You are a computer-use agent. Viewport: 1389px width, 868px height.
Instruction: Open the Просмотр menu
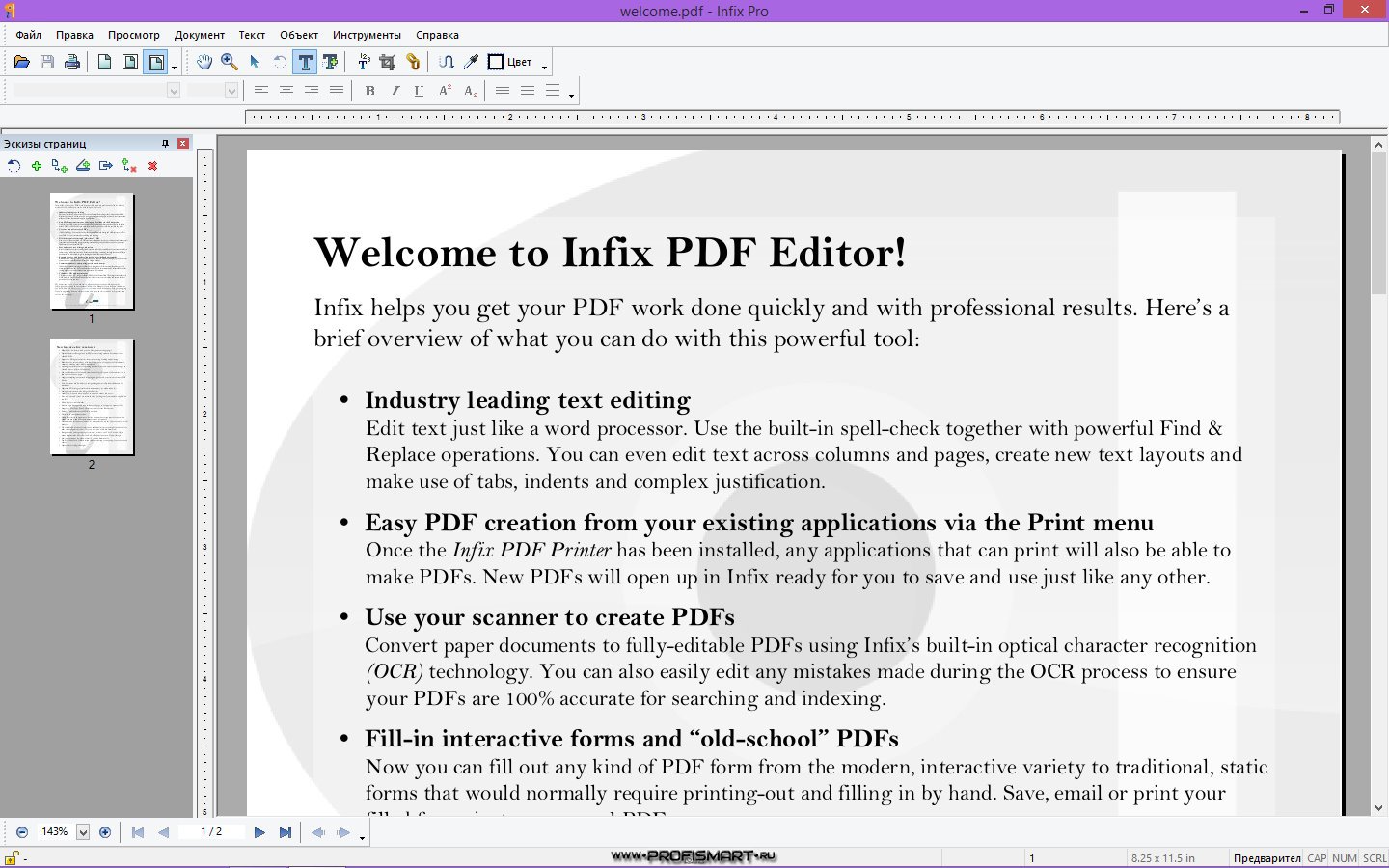pyautogui.click(x=133, y=35)
